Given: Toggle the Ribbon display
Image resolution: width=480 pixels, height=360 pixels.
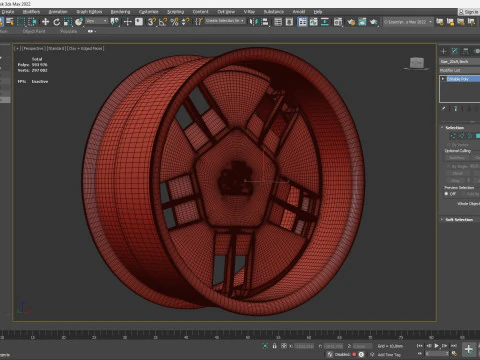Looking at the screenshot, I should click(x=302, y=22).
